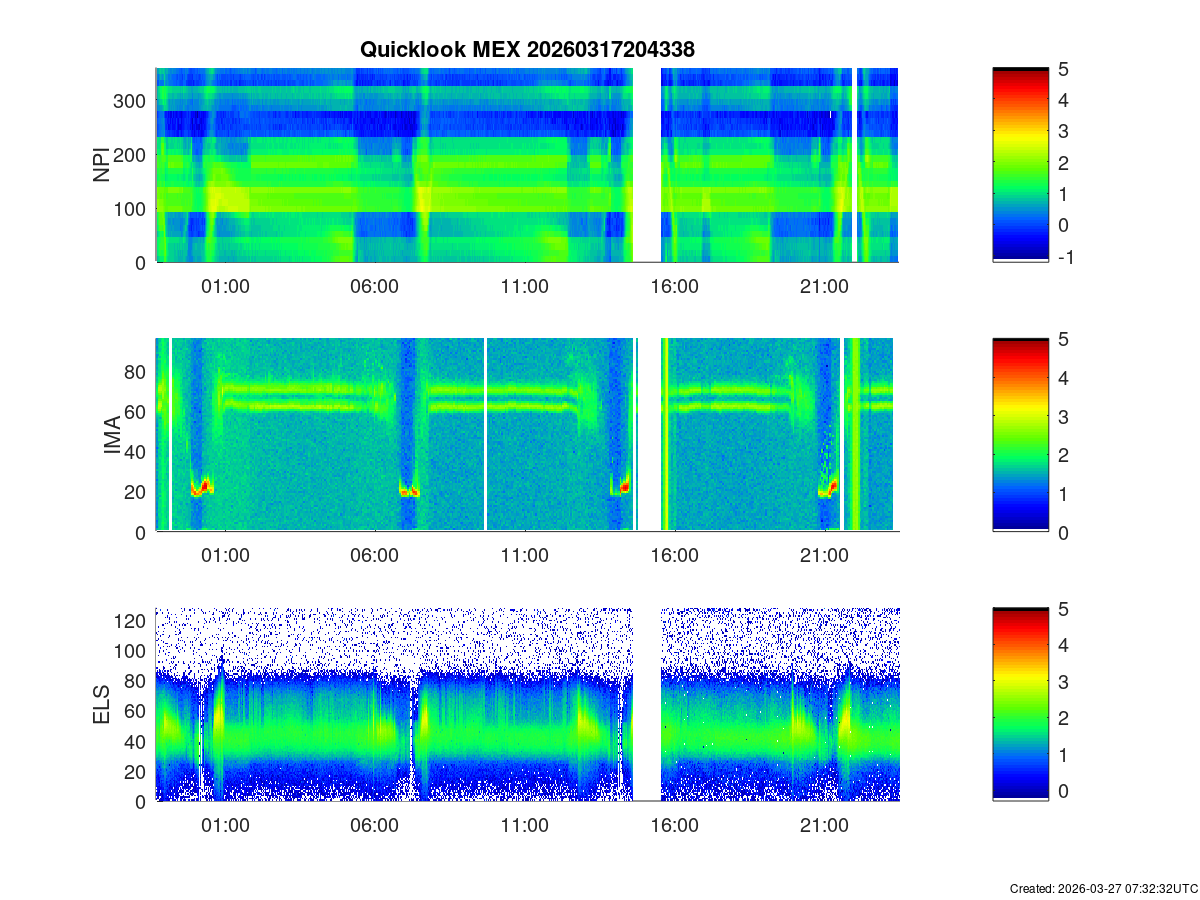
Task: Click the ELS panel colorbar
Action: (1020, 705)
